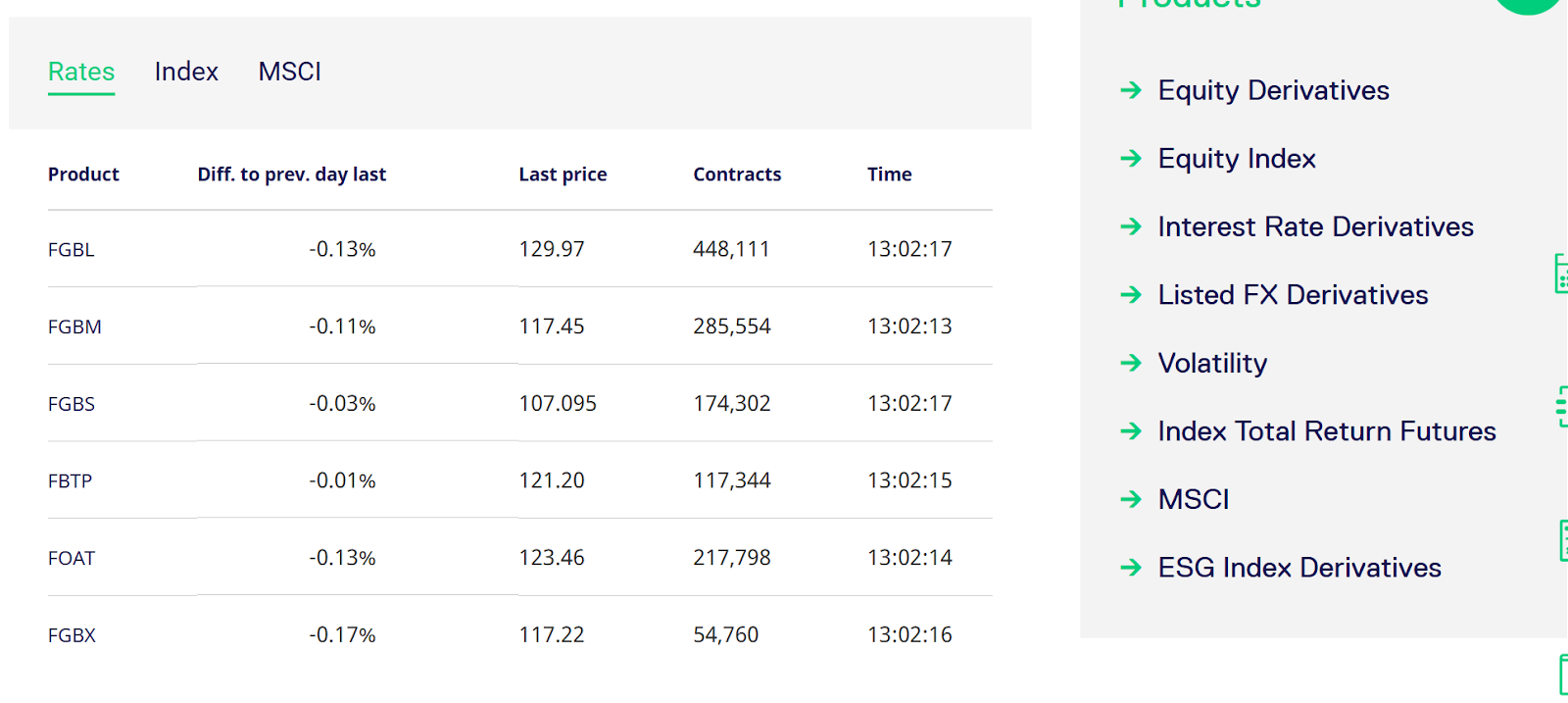Open the Equity Derivatives link
Viewport: 1568px width, 703px height.
[x=1273, y=90]
